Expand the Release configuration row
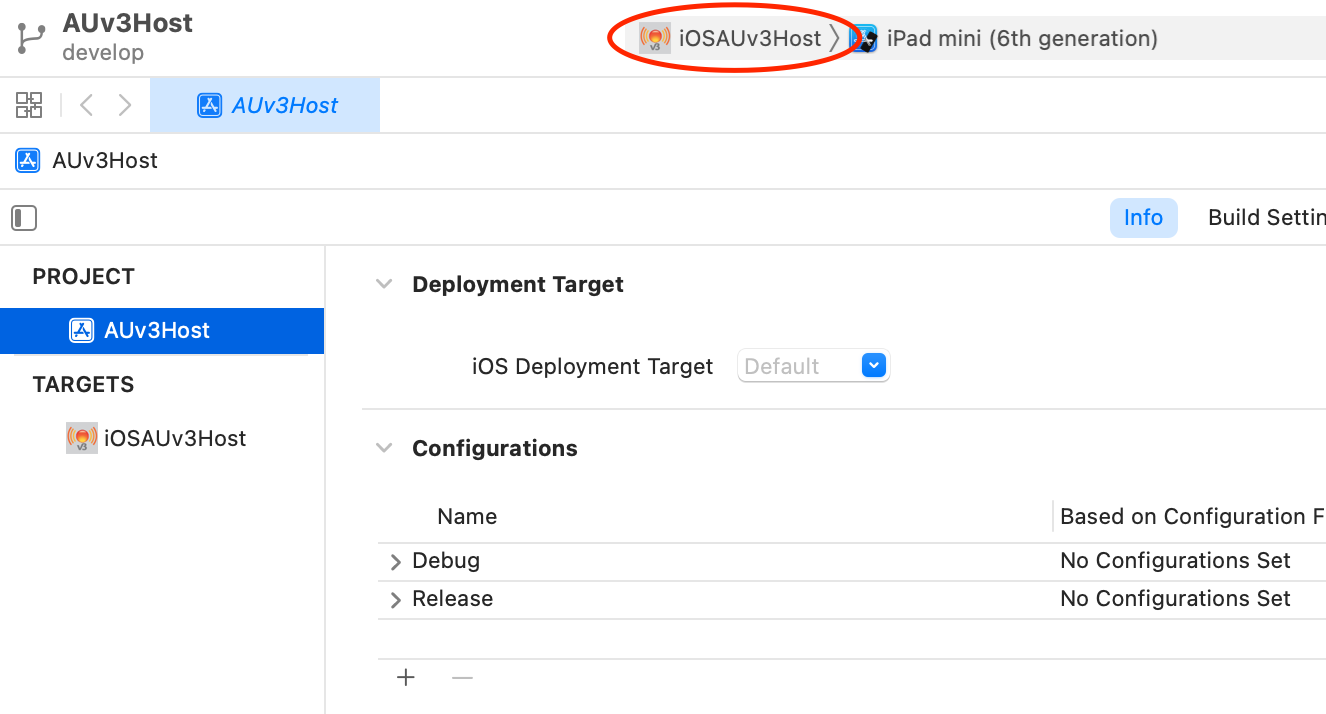 click(396, 600)
